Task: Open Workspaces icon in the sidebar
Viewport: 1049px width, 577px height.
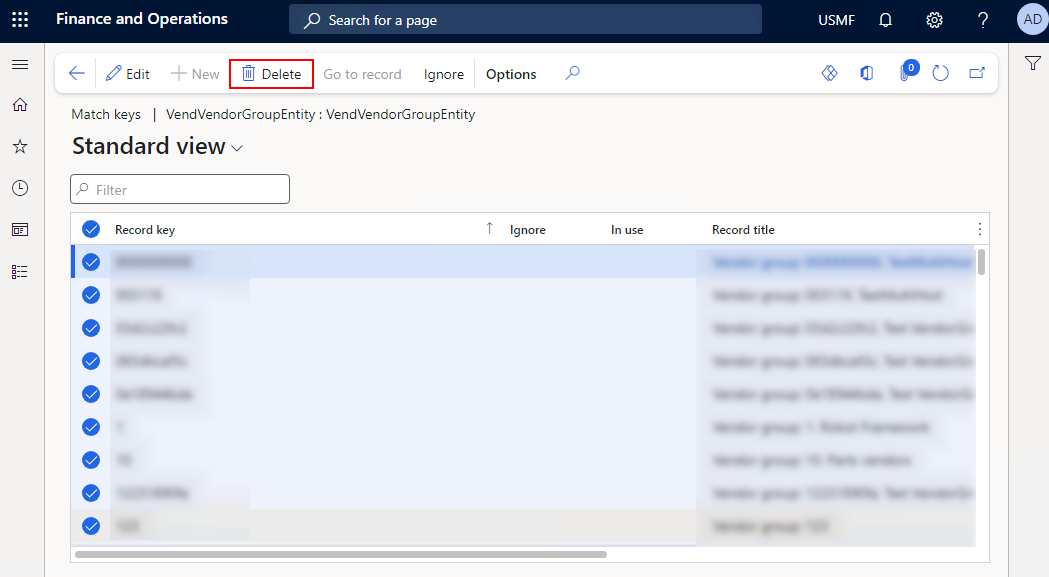Action: click(20, 230)
